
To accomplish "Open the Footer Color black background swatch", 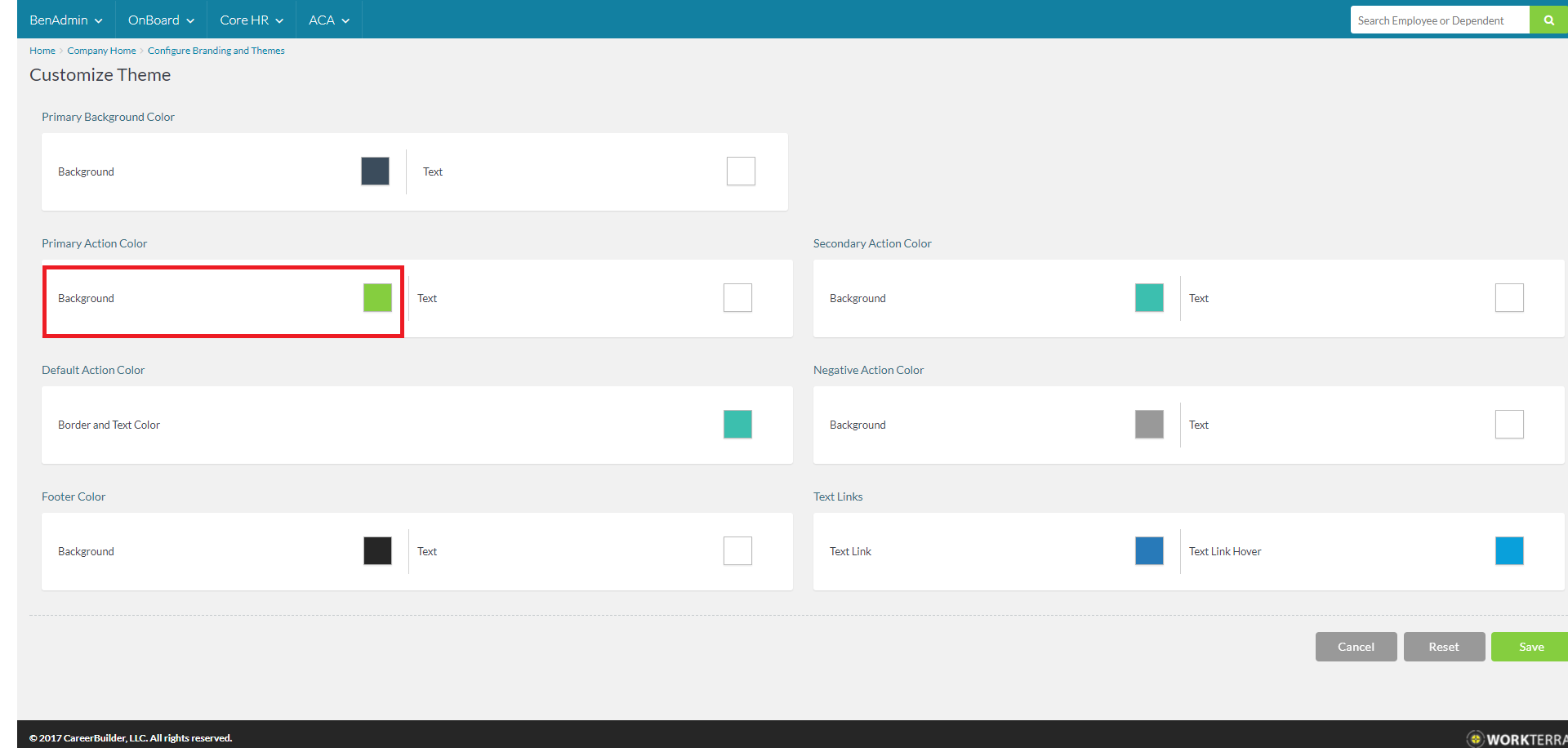I will 377,551.
